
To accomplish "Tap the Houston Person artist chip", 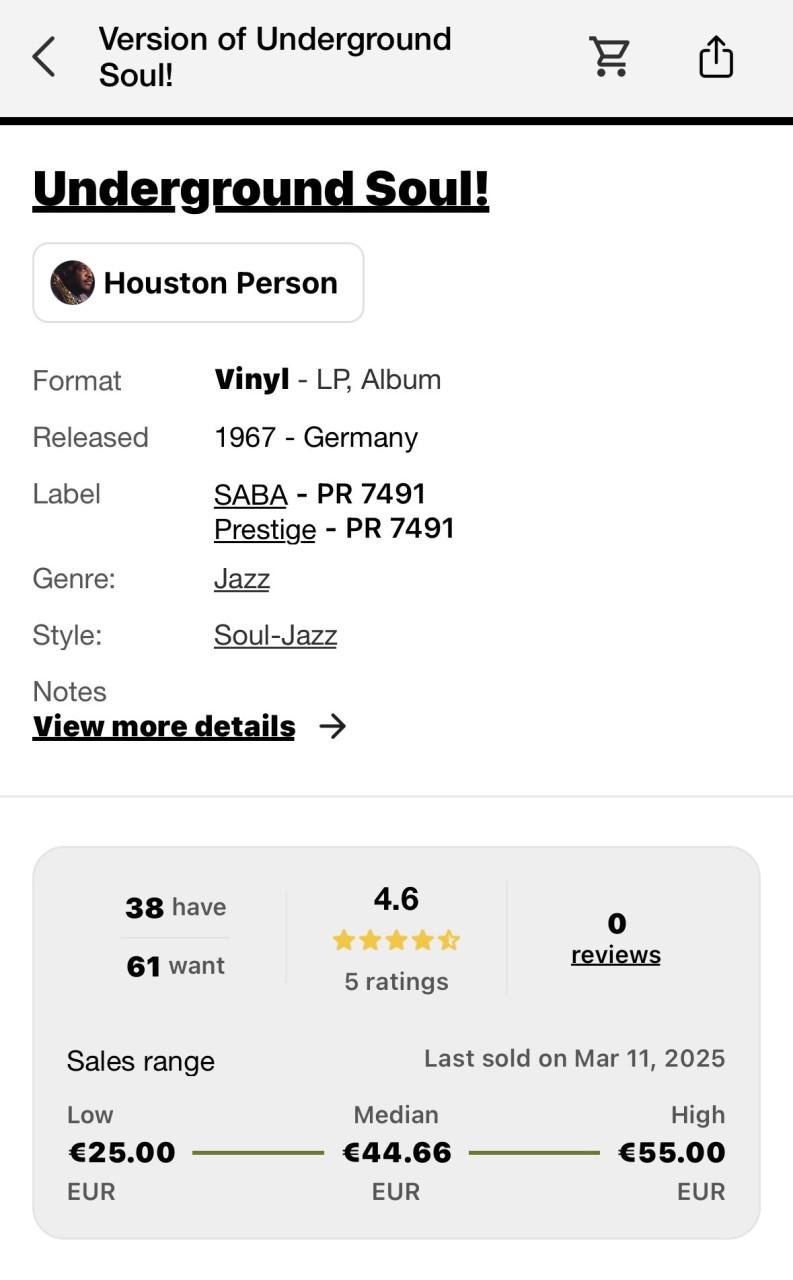I will [x=198, y=282].
